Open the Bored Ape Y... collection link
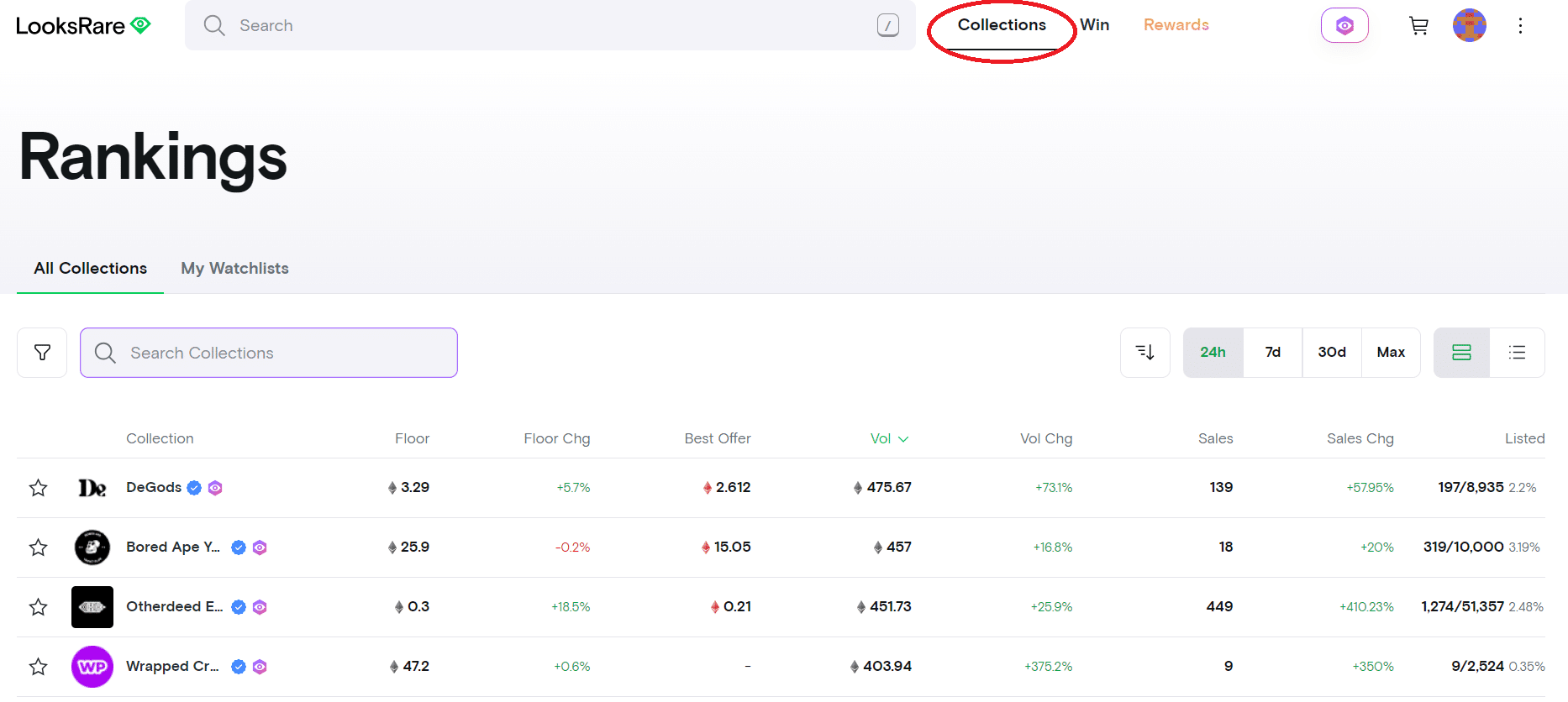Screen dimensions: 1568x702 [173, 547]
